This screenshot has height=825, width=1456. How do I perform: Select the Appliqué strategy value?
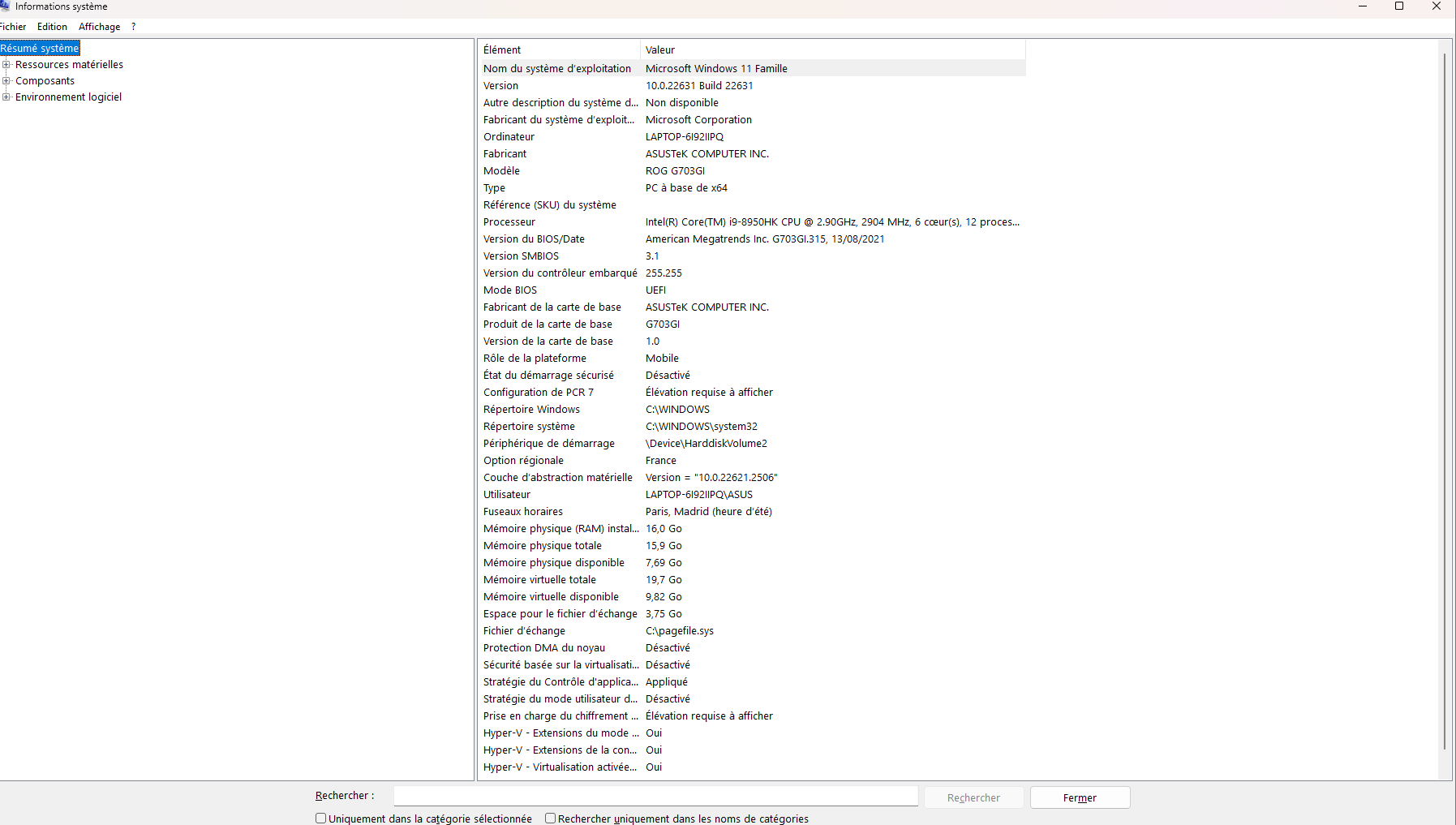pyautogui.click(x=667, y=681)
